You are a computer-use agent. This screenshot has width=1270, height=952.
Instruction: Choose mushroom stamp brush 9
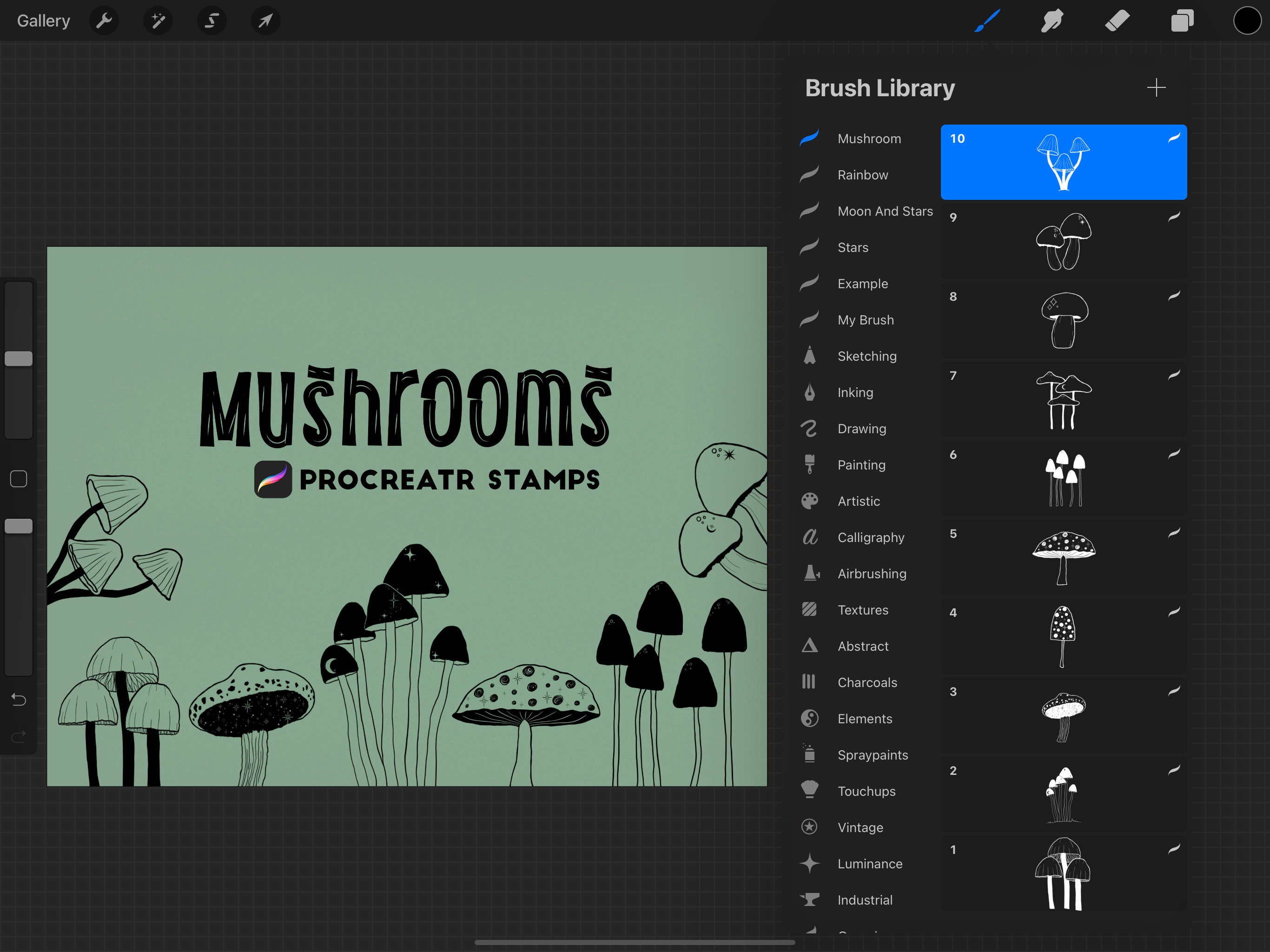1063,241
